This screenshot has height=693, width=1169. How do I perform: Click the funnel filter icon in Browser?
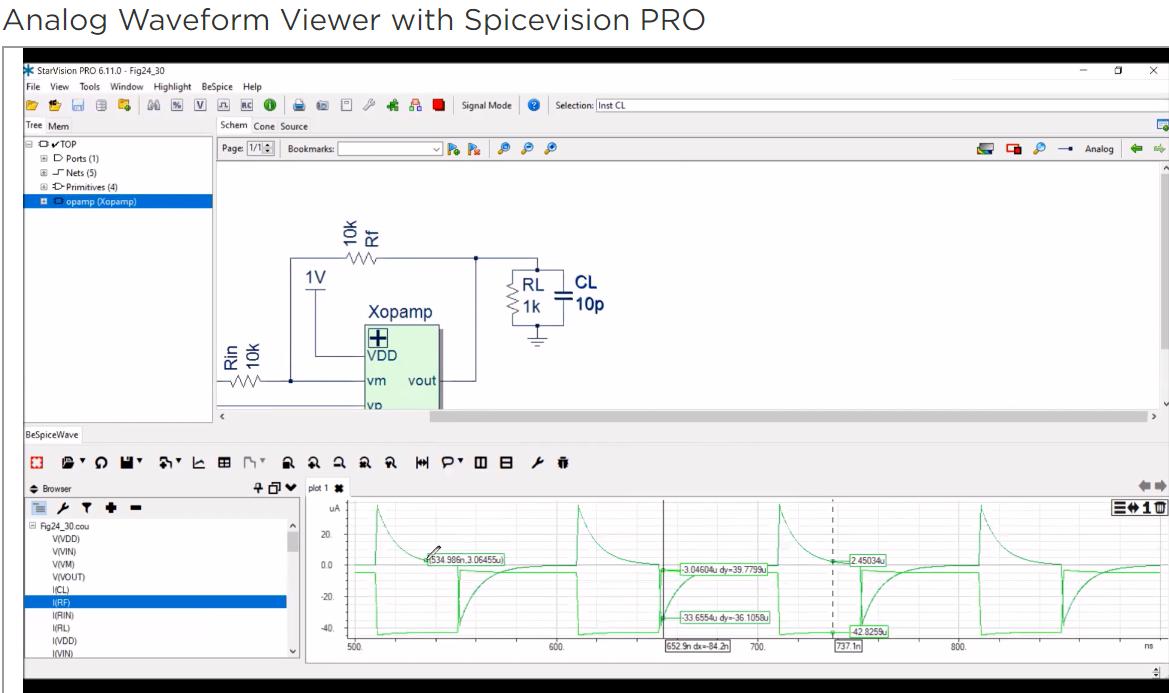click(86, 507)
